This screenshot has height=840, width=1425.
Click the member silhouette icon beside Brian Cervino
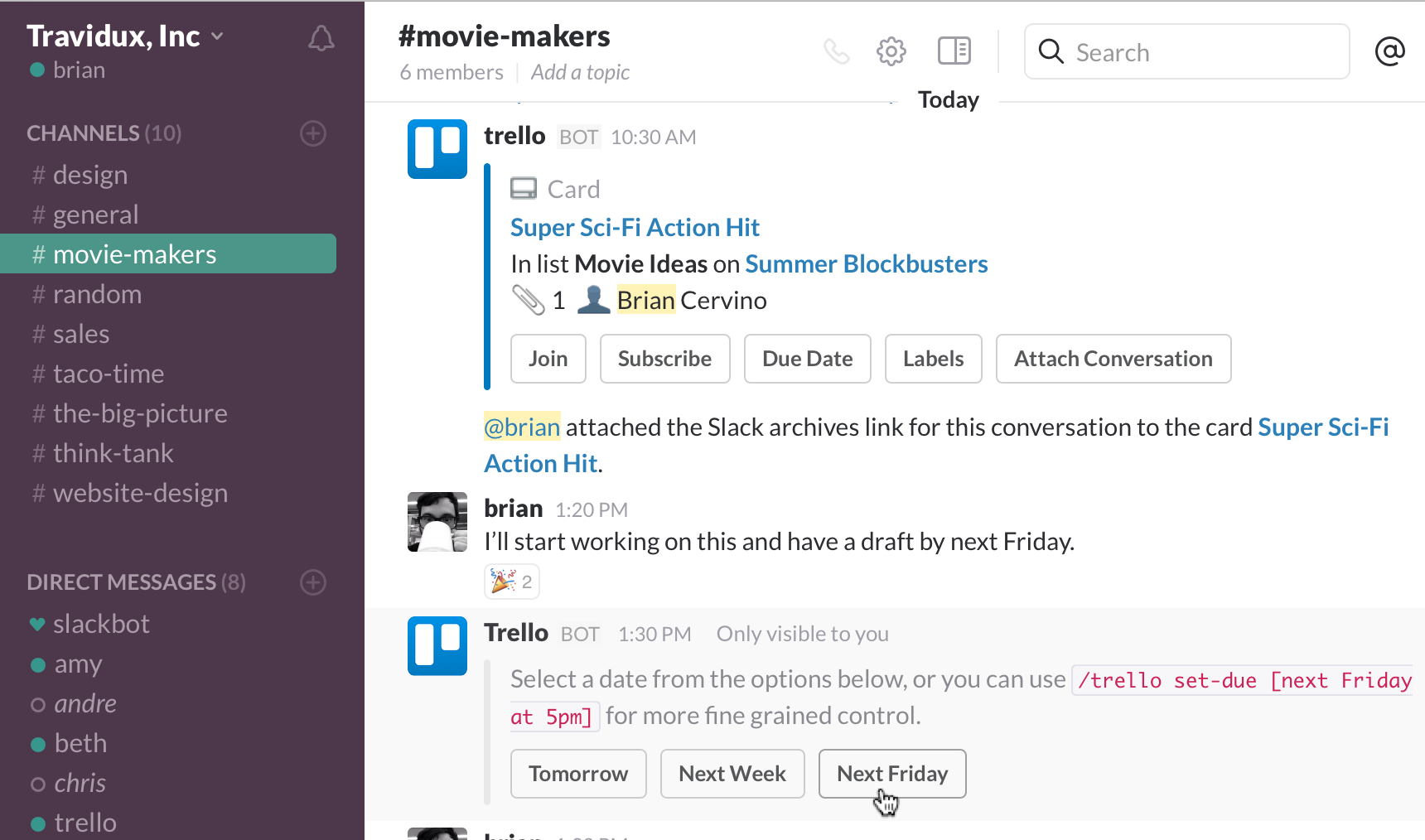click(x=593, y=300)
